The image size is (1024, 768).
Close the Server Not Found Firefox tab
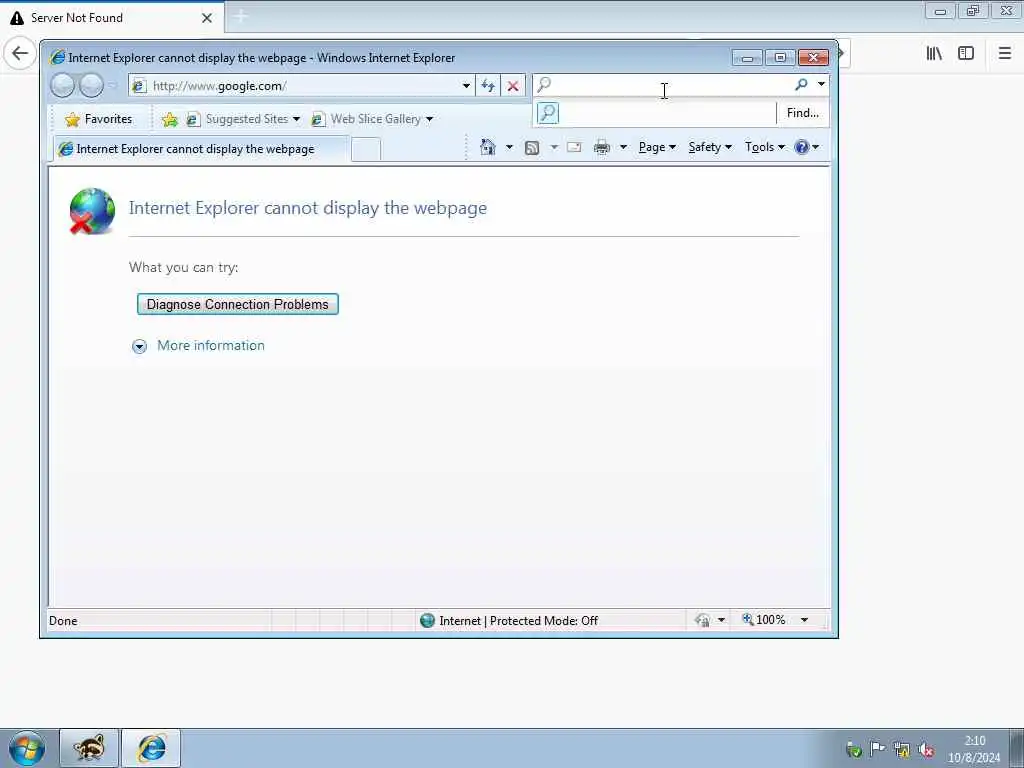point(207,18)
